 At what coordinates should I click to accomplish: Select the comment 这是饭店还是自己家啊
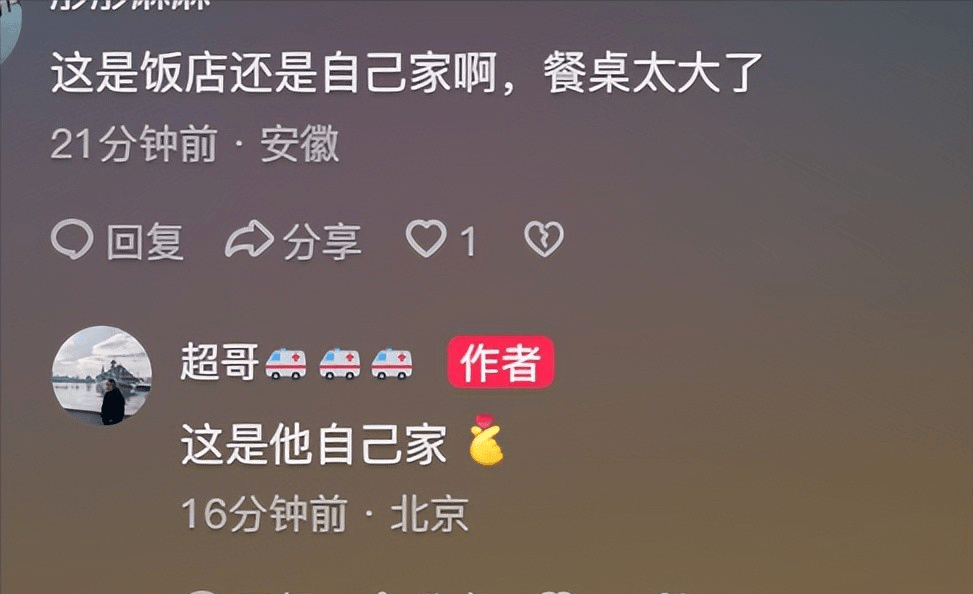coord(274,73)
